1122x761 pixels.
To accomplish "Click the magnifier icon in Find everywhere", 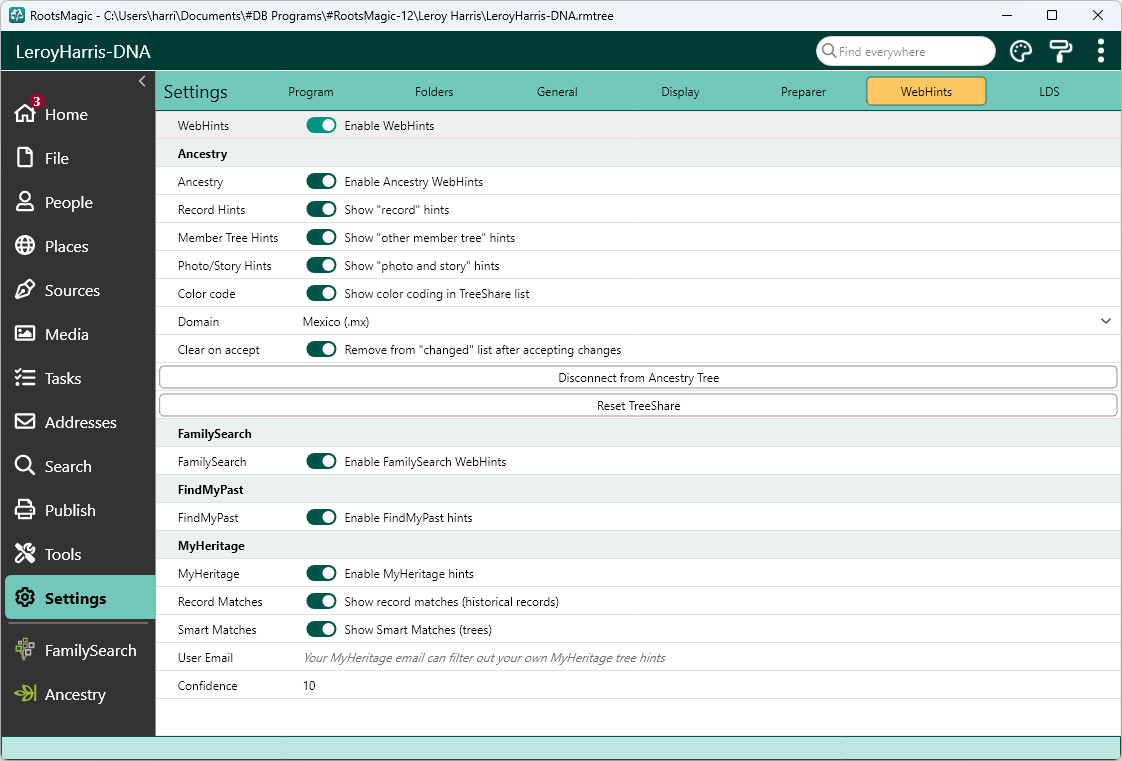I will click(x=829, y=51).
